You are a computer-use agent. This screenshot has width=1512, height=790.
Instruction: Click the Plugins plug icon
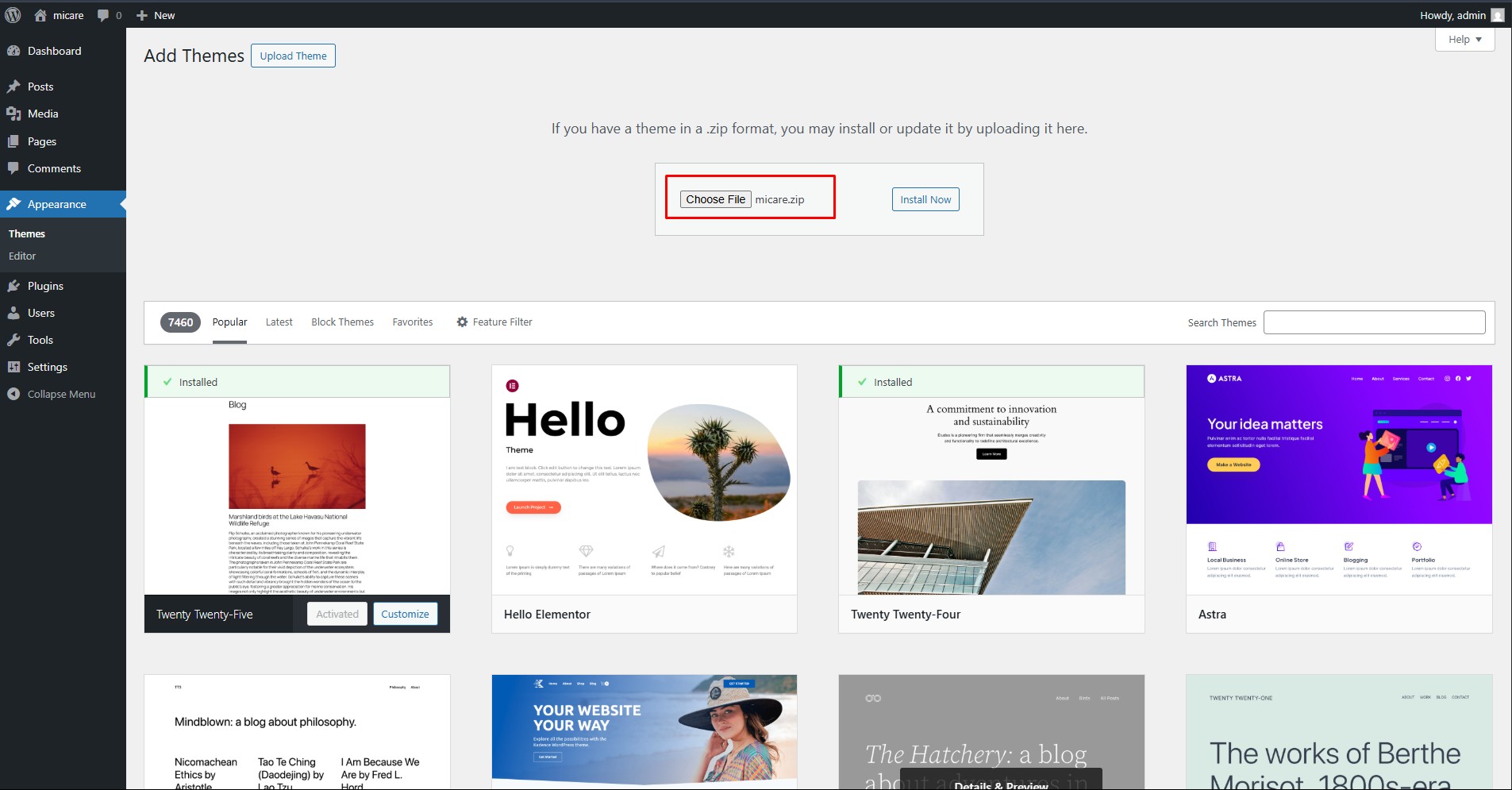[13, 286]
